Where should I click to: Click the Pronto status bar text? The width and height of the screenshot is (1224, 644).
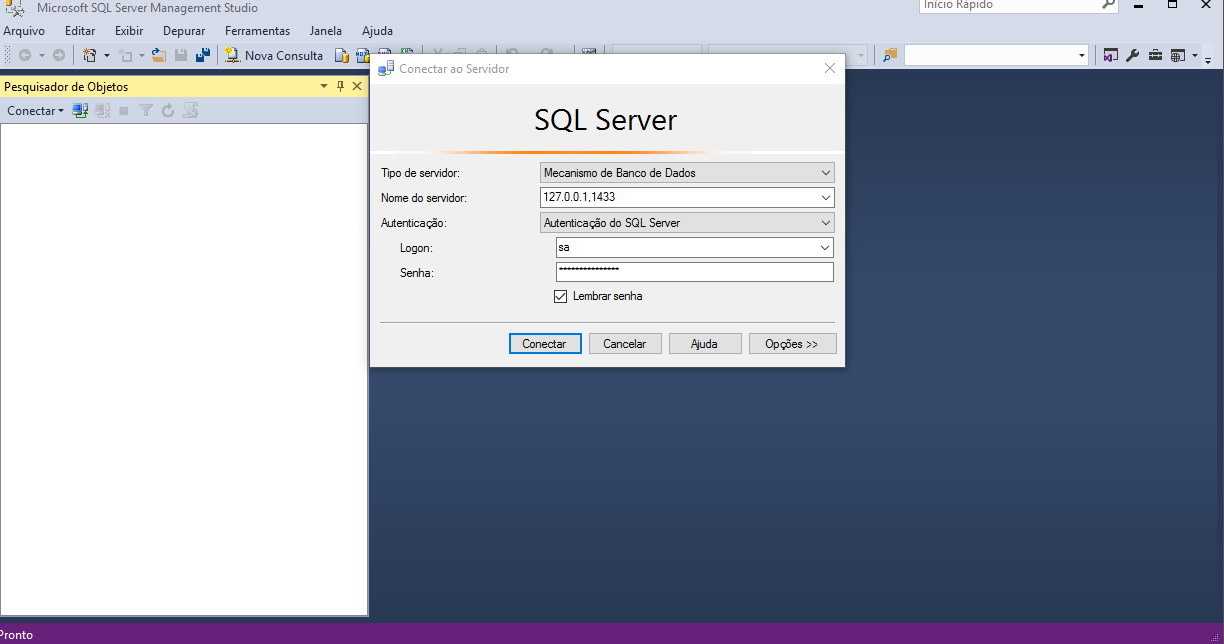(x=16, y=635)
